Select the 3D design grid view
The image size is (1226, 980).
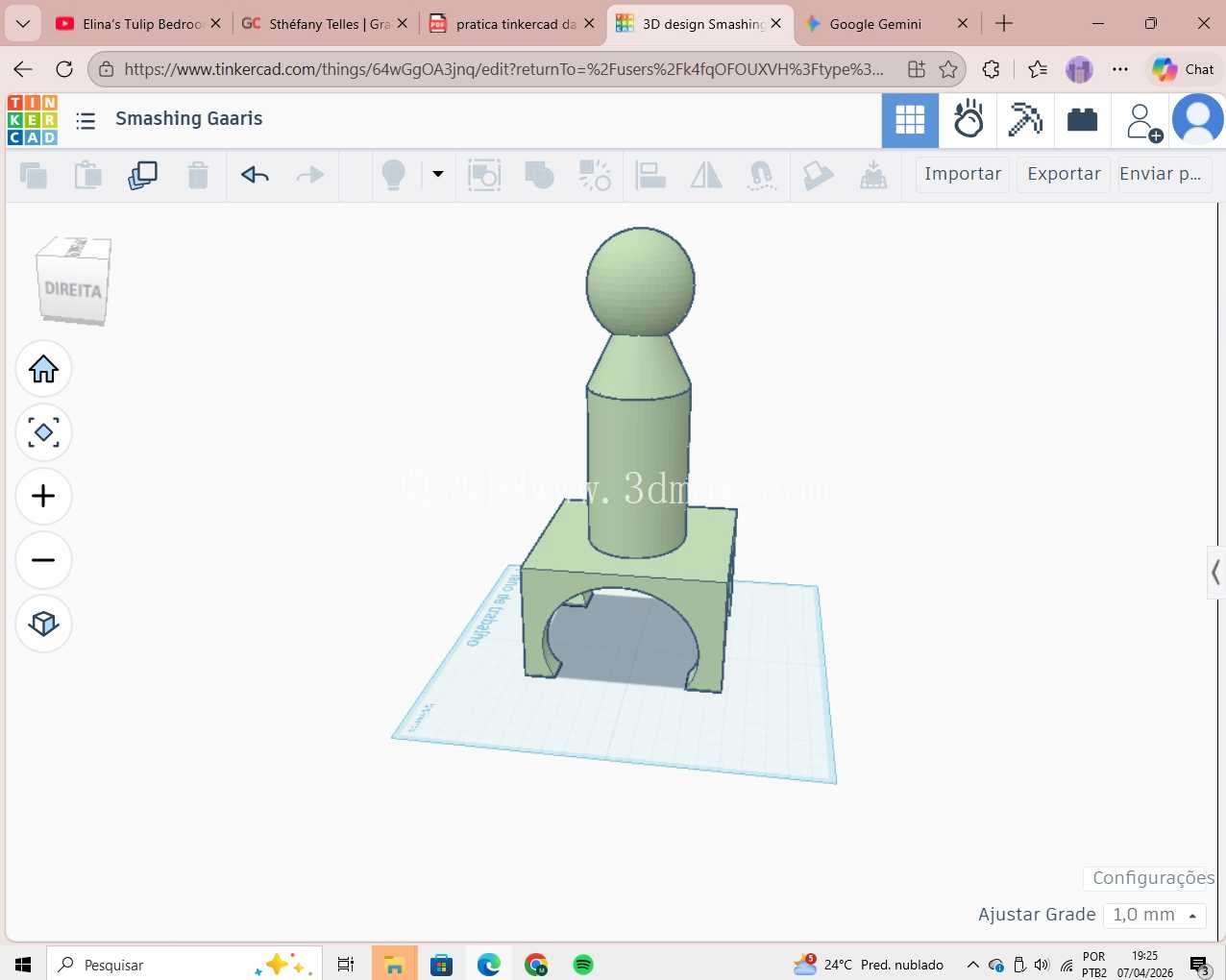point(910,120)
